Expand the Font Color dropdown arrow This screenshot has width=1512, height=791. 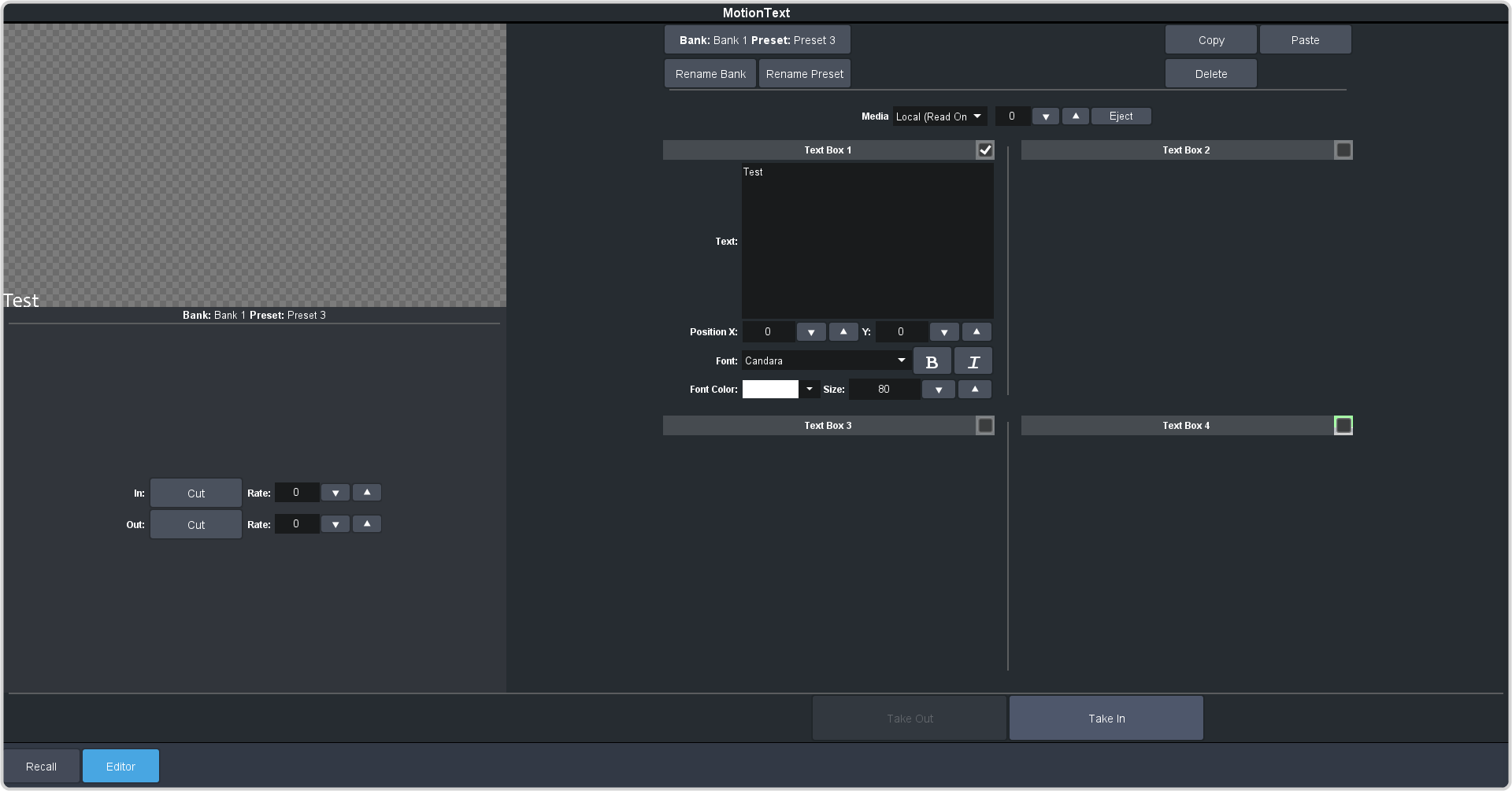(x=810, y=390)
